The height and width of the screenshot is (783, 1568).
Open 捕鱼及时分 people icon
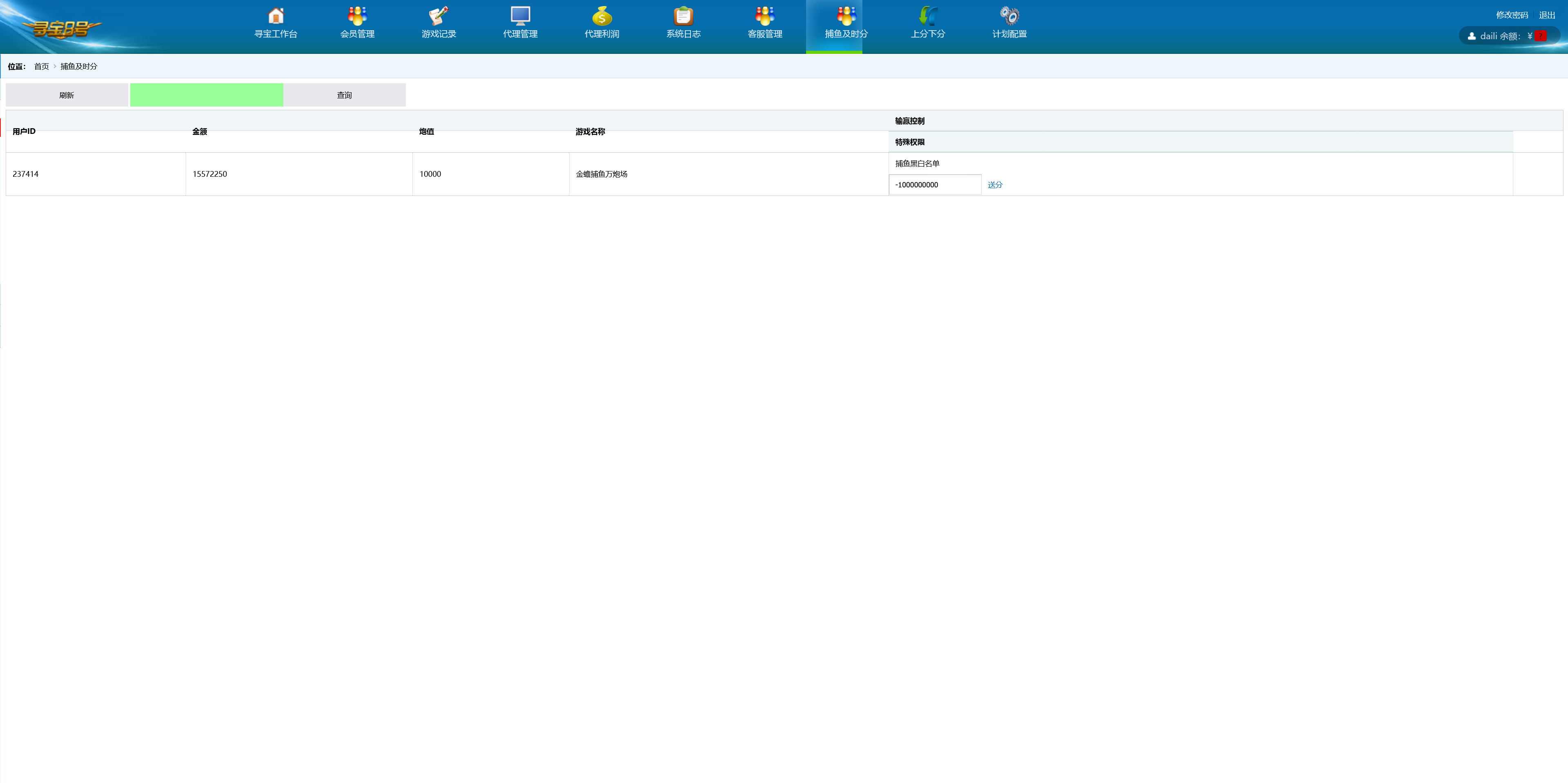[846, 15]
